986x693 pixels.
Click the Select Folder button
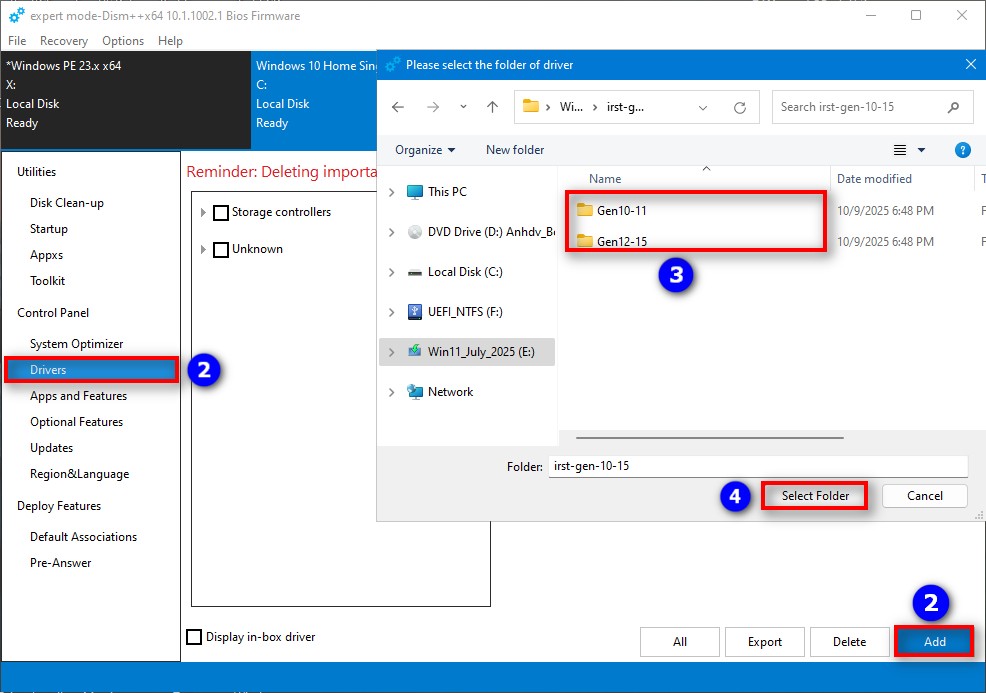point(815,496)
